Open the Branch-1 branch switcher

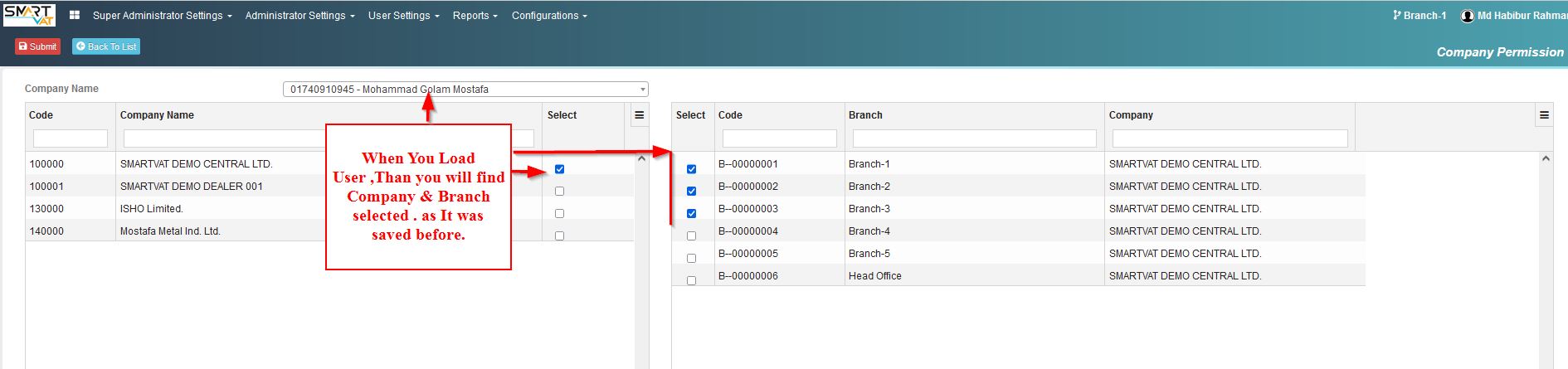click(x=1419, y=16)
